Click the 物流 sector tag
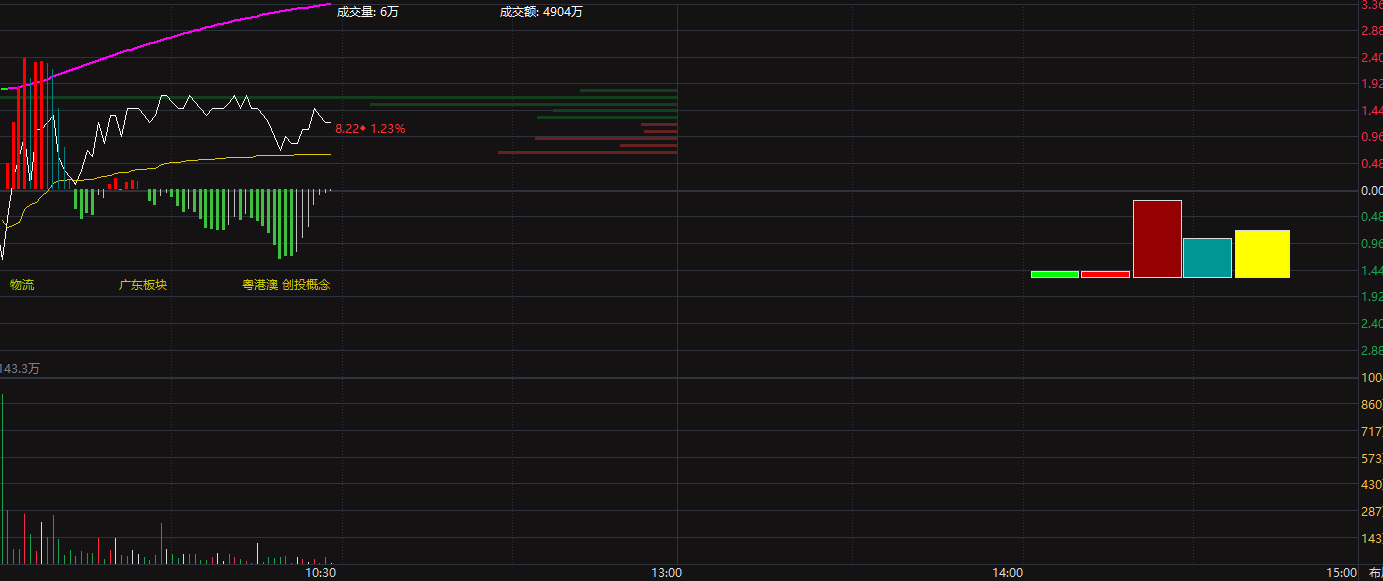This screenshot has width=1383, height=581. (x=22, y=285)
